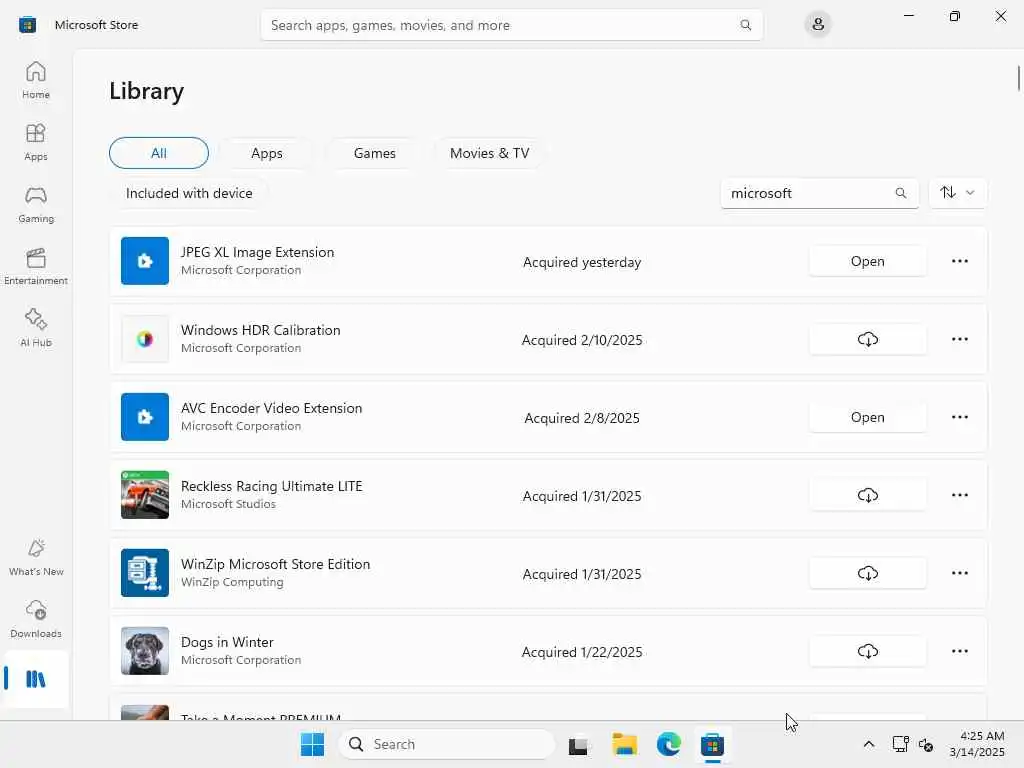Image resolution: width=1024 pixels, height=768 pixels.
Task: Click the JPEG XL Image Extension title
Action: point(257,252)
